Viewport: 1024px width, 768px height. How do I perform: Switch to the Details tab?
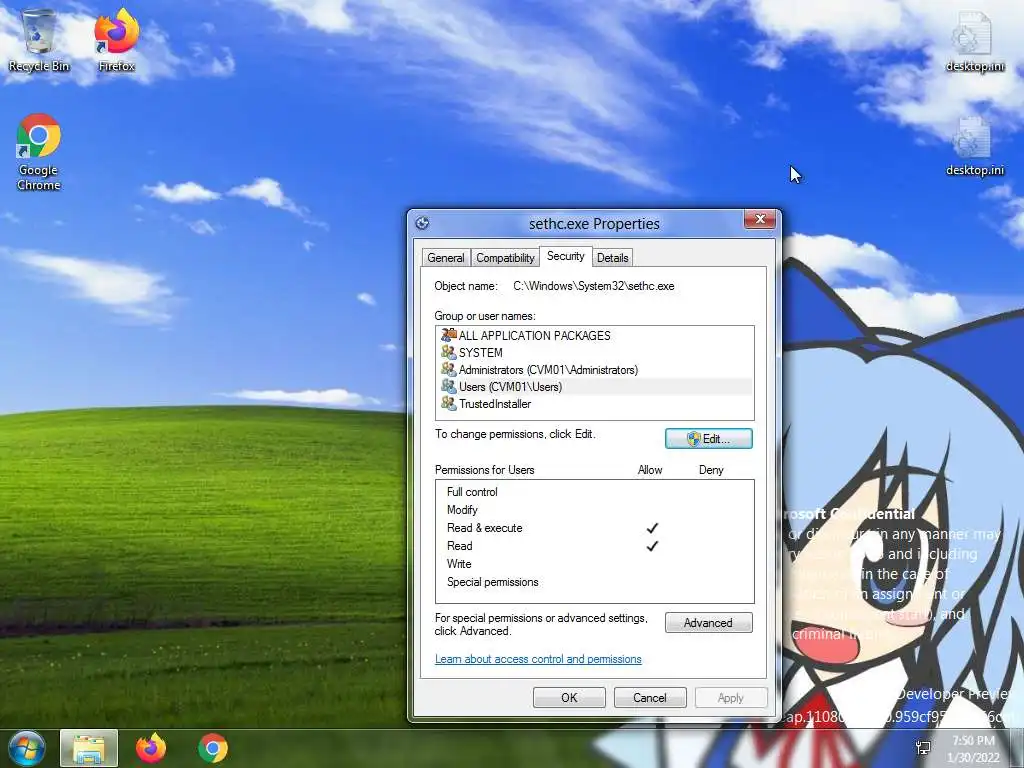[613, 258]
